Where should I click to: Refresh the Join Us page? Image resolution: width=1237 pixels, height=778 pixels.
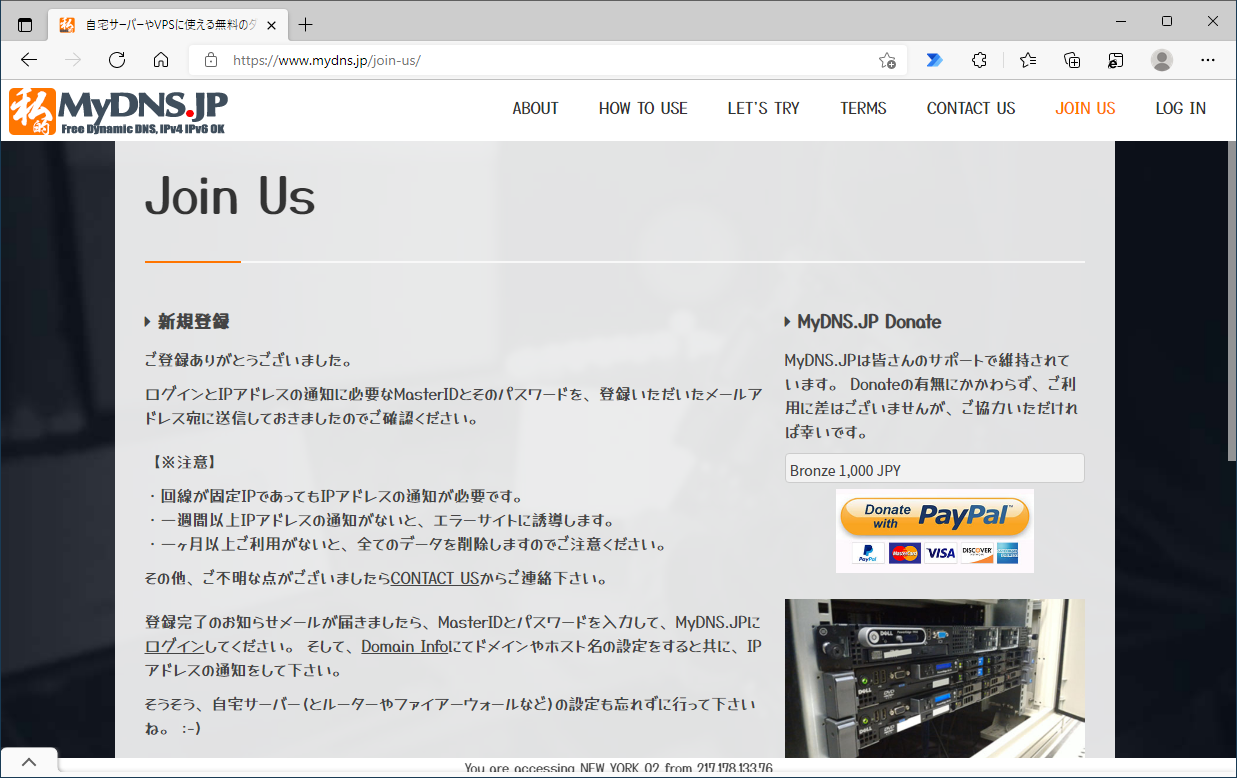click(116, 60)
